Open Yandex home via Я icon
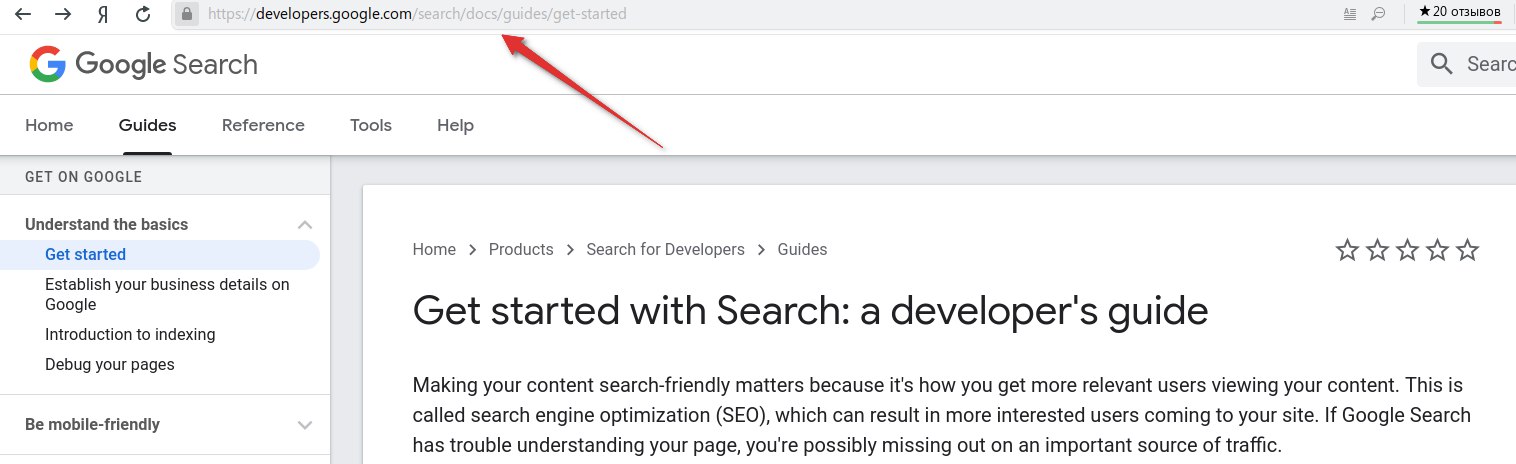The image size is (1516, 464). tap(103, 14)
